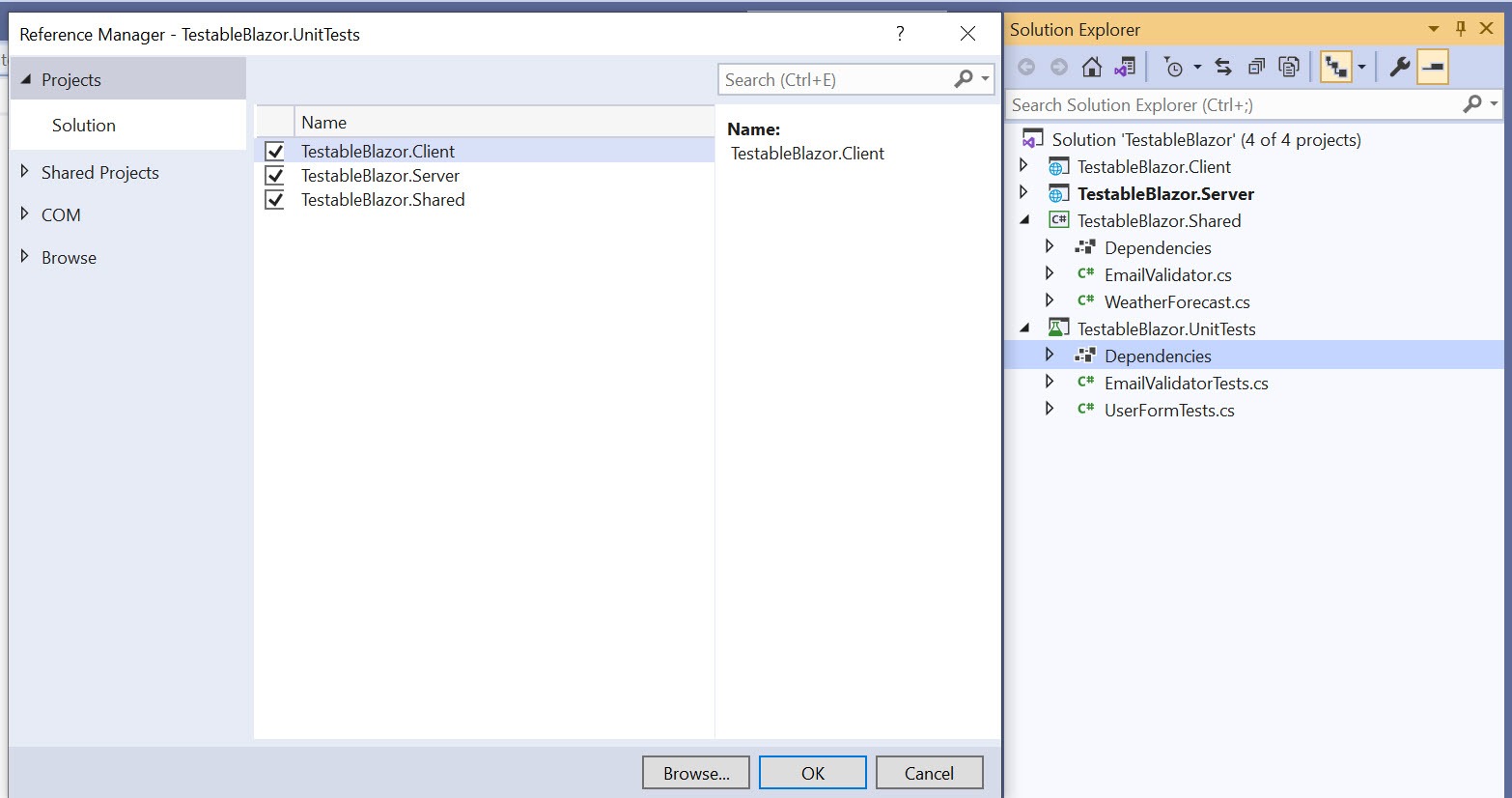Close the Reference Manager dialog

pos(967,34)
